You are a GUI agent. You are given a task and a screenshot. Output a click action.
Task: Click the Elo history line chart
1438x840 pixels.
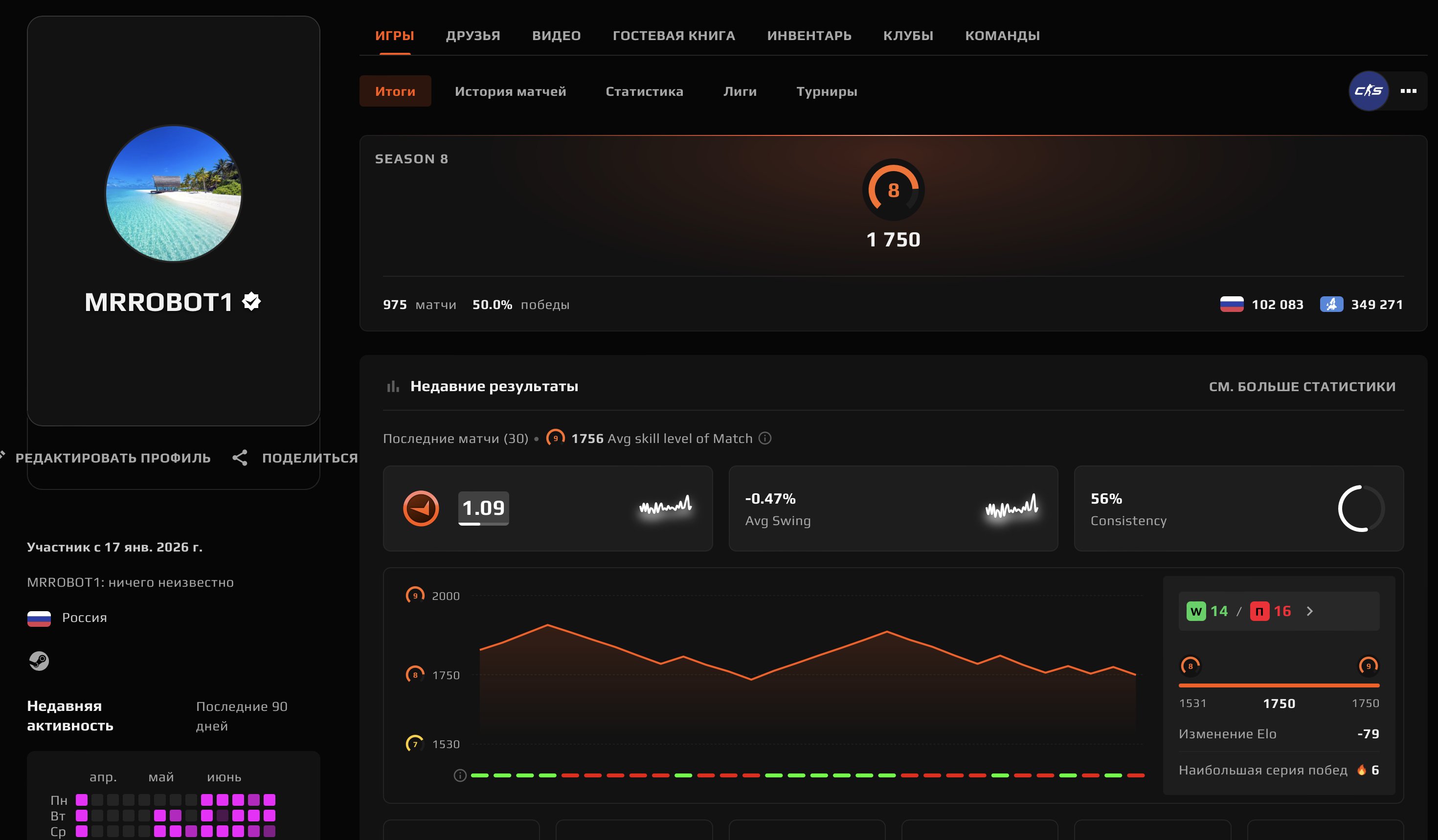[x=808, y=676]
